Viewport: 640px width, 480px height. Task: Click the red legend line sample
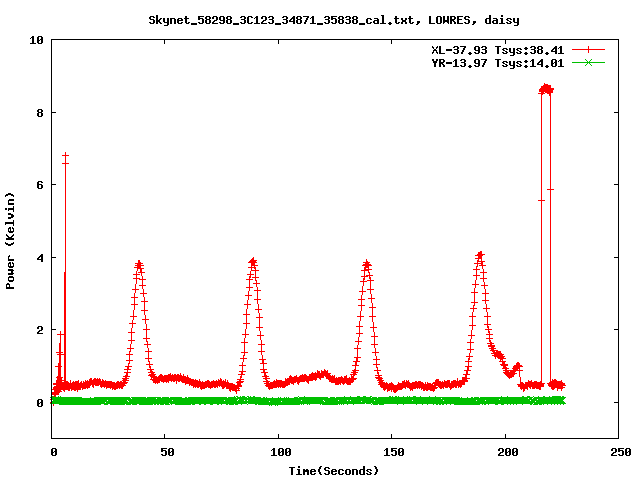tap(588, 50)
